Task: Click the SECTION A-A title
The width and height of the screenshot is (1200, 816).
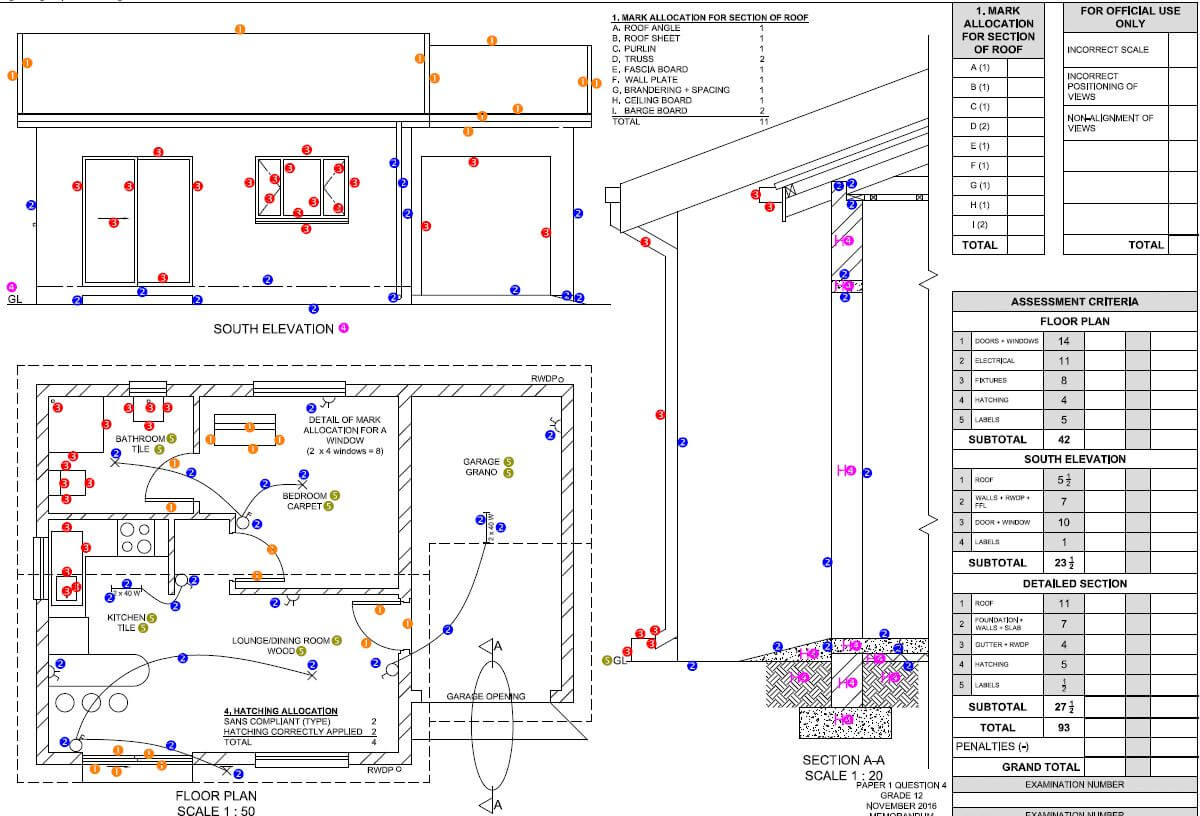Action: 844,761
